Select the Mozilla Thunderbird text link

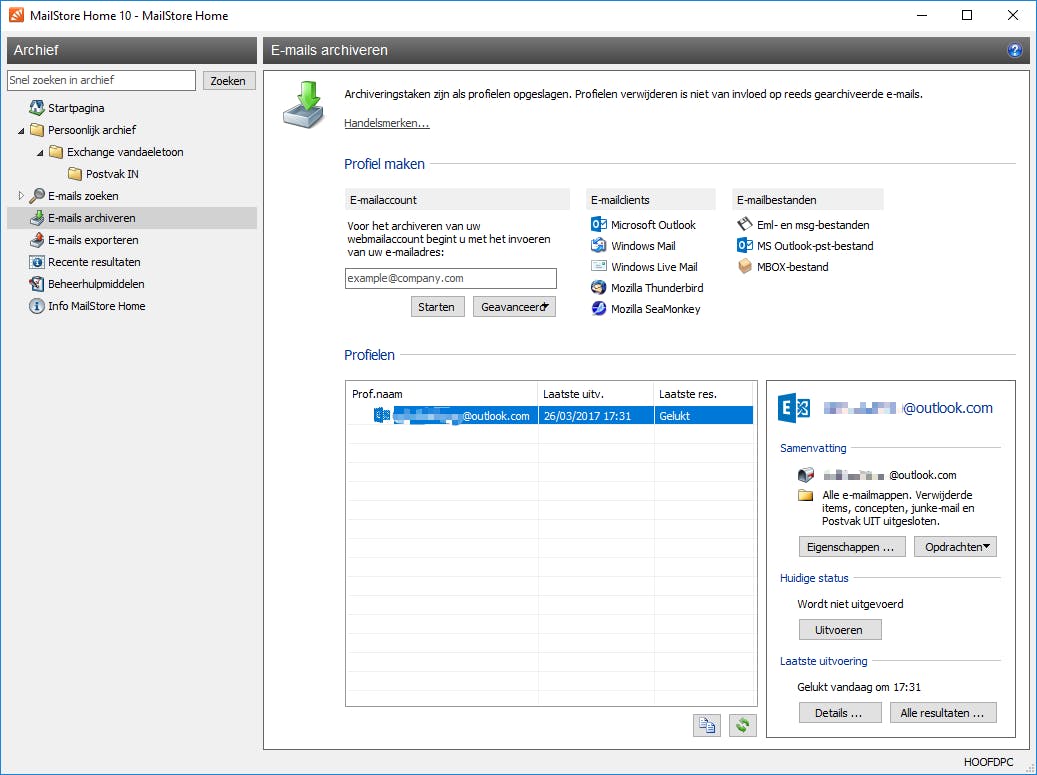click(657, 288)
